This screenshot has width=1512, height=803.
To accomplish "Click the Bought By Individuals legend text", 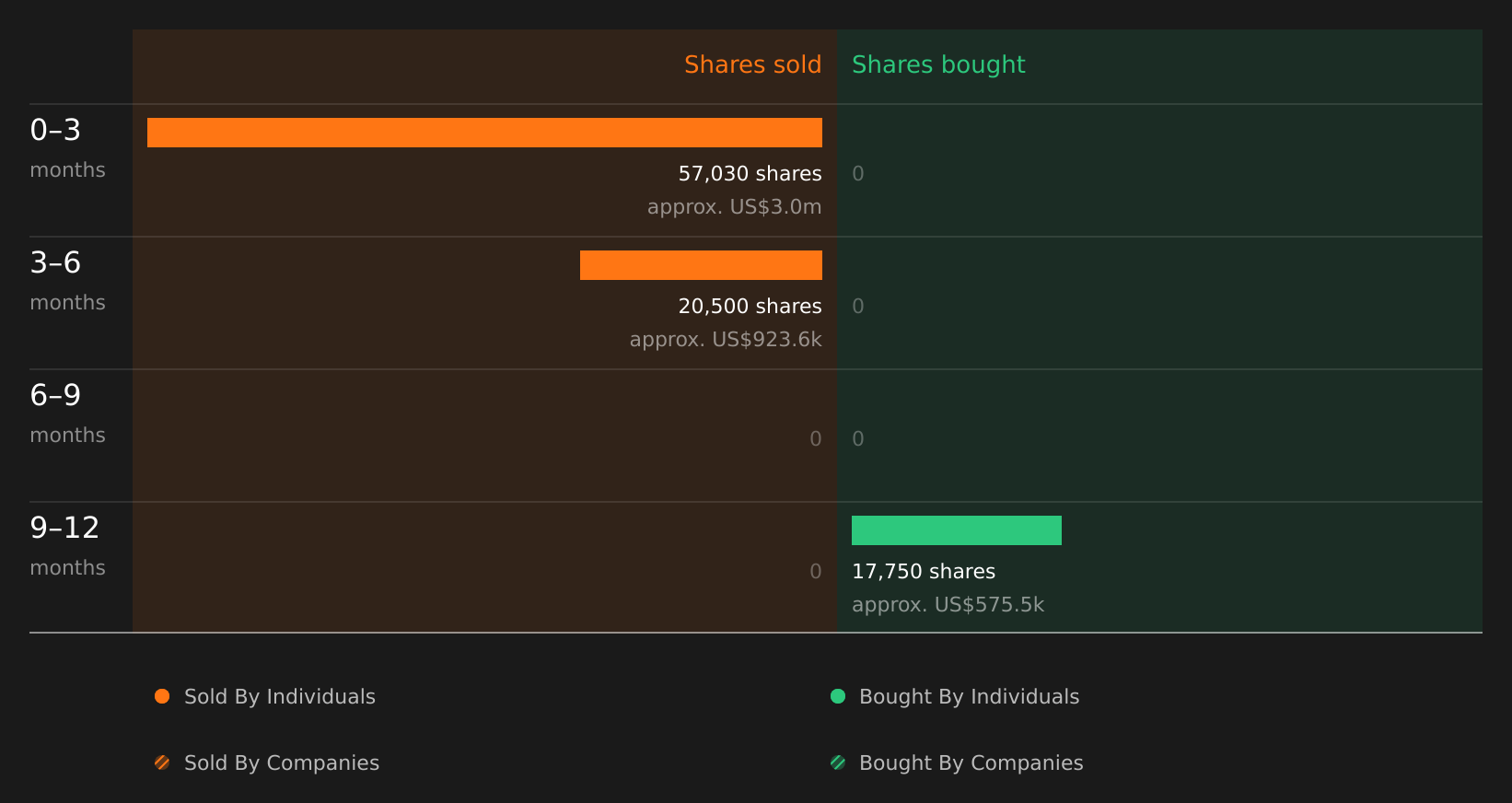I will pos(969,697).
